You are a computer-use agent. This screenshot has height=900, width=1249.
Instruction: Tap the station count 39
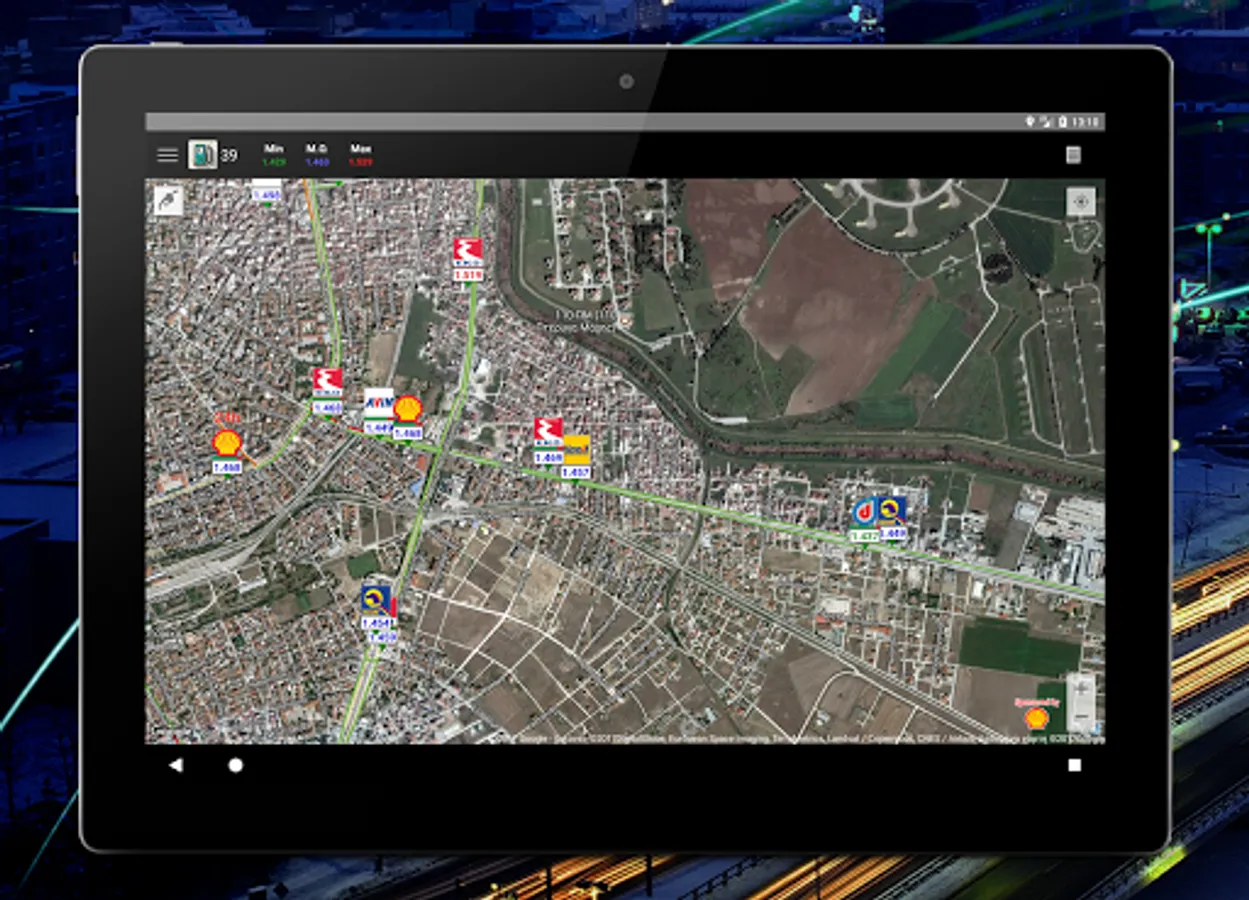(x=229, y=155)
